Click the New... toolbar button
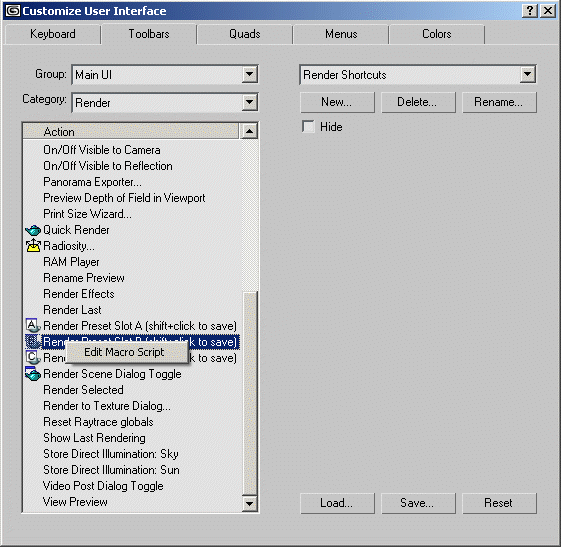The height and width of the screenshot is (547, 561). click(337, 102)
